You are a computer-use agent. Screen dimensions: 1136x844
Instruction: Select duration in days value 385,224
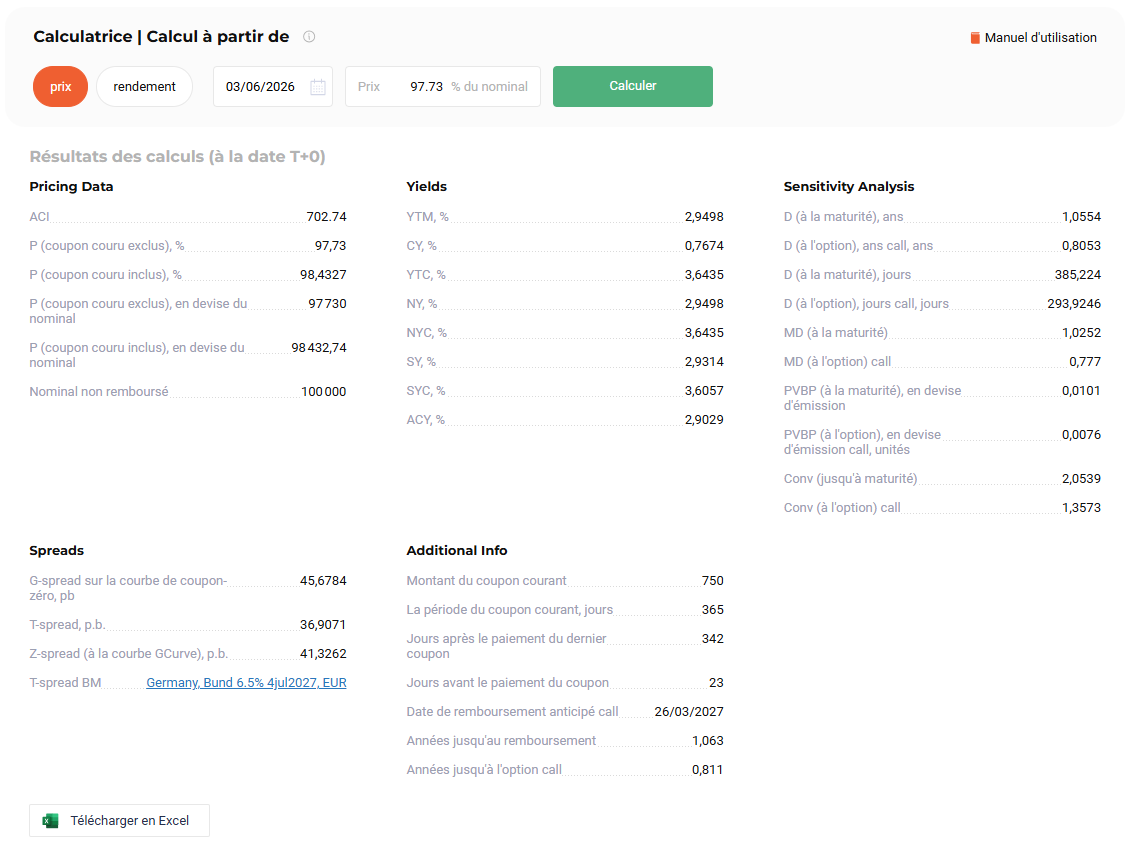[x=1078, y=275]
